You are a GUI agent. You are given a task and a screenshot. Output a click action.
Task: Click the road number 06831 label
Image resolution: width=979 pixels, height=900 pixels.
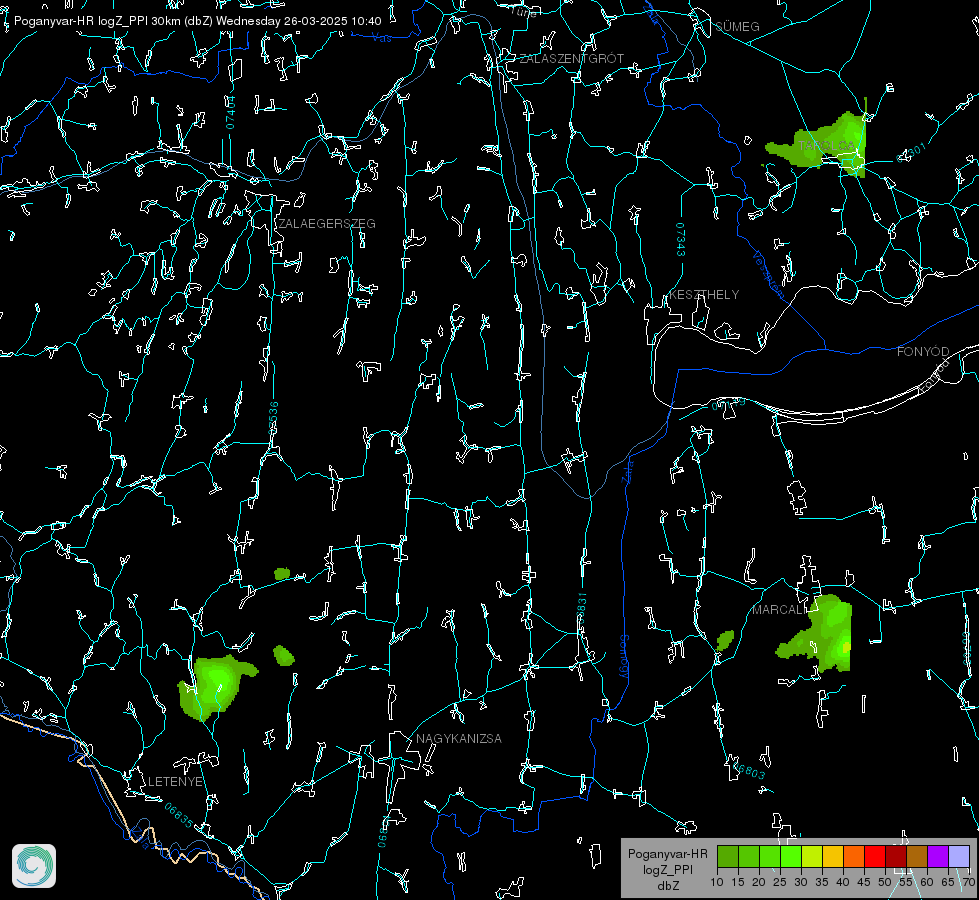(581, 608)
